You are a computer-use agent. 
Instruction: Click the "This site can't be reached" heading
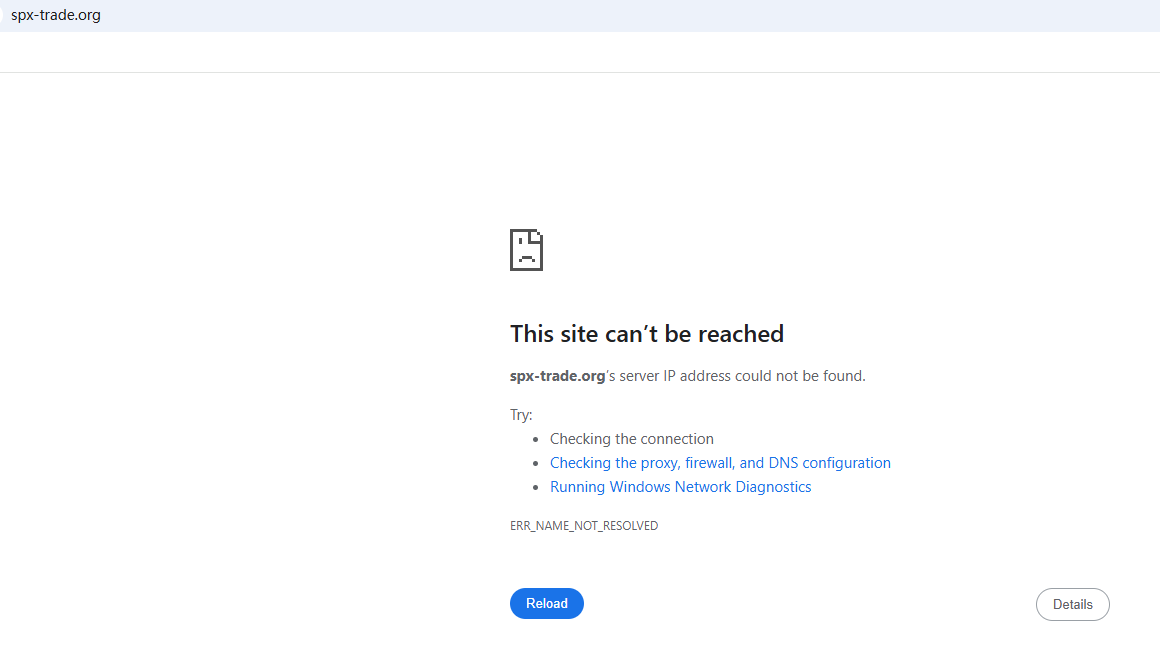[646, 334]
